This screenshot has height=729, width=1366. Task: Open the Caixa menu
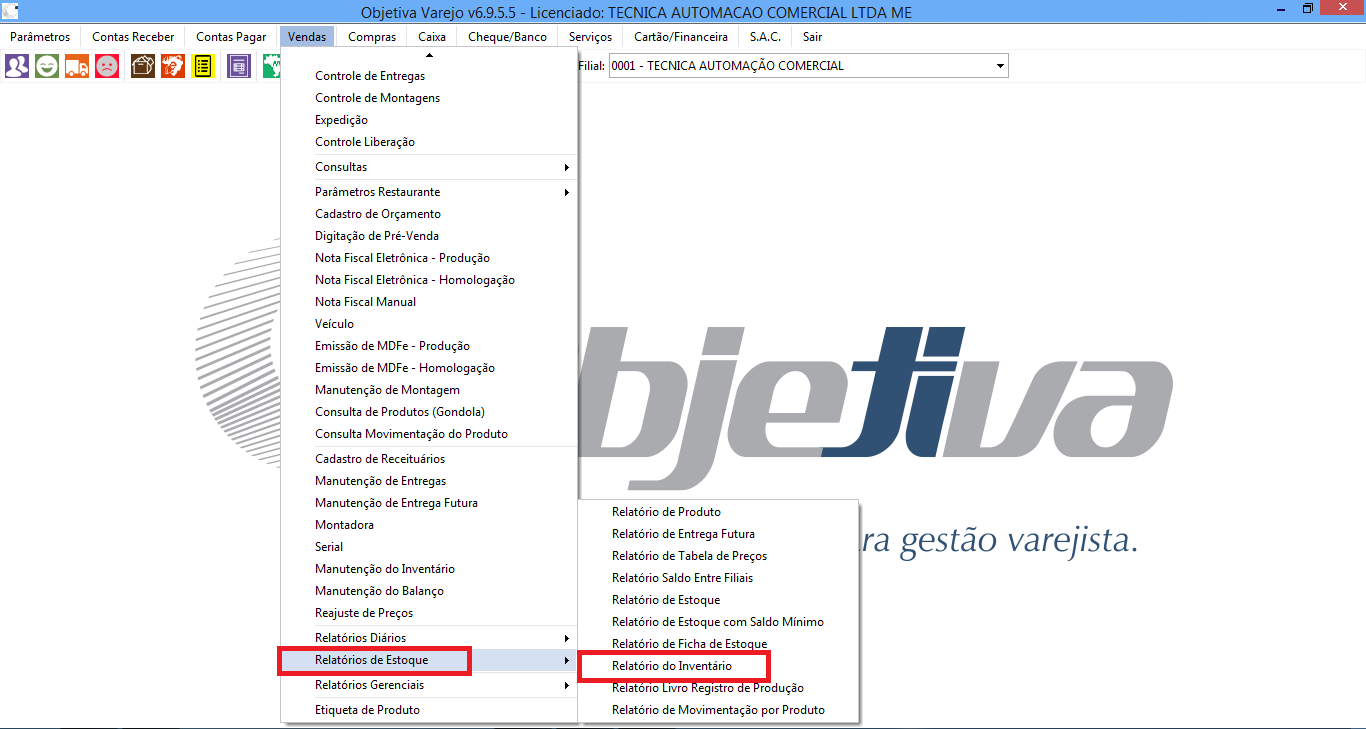click(x=432, y=37)
